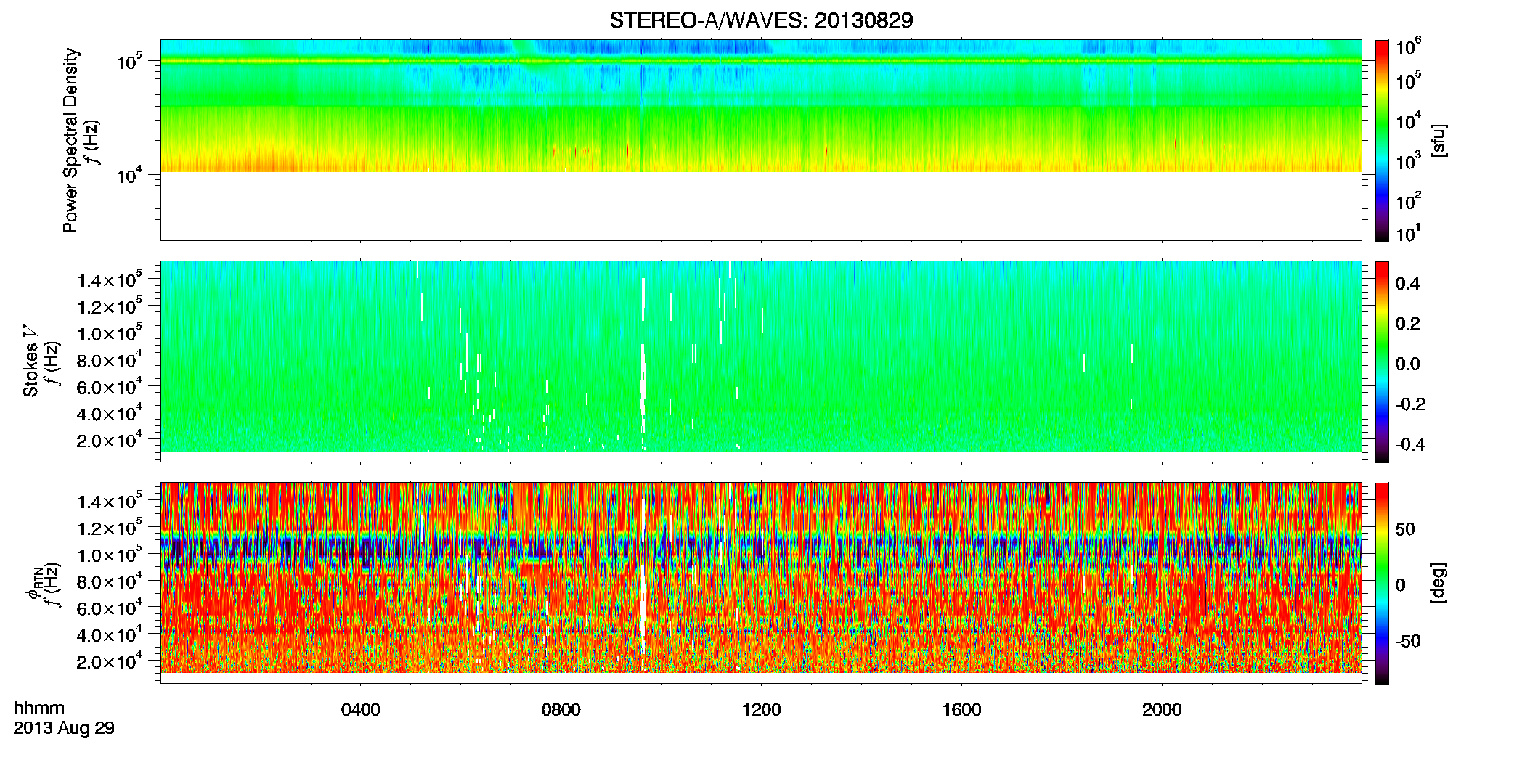Screen dimensions: 1522x784
Task: Click the blank white area in the top panel
Action: click(761, 205)
